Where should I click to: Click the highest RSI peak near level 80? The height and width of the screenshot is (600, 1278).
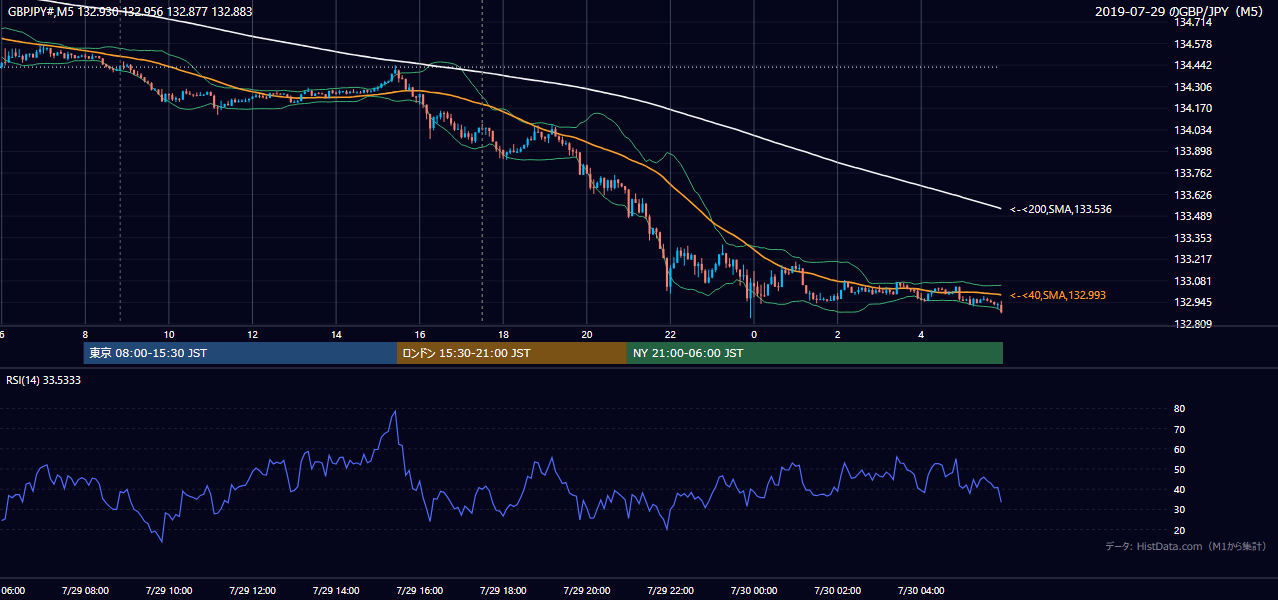(x=397, y=411)
